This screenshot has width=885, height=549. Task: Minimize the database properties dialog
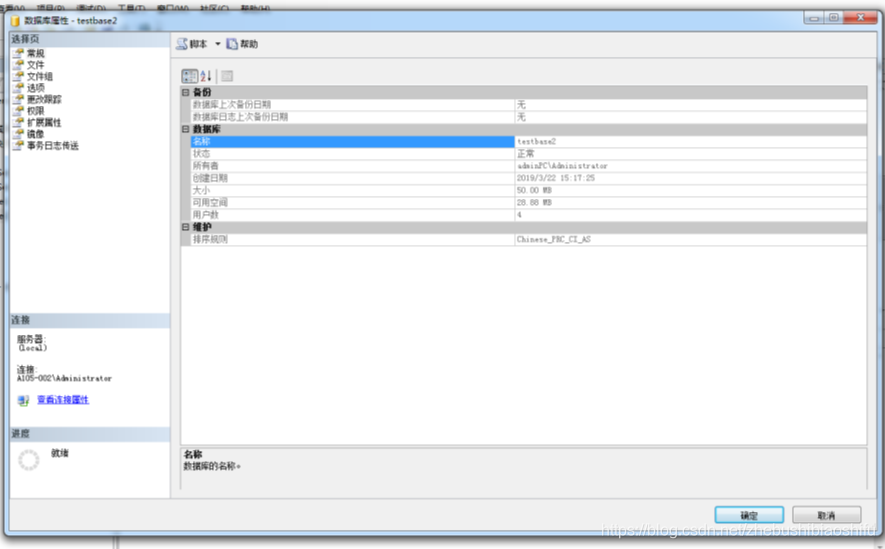[x=814, y=17]
